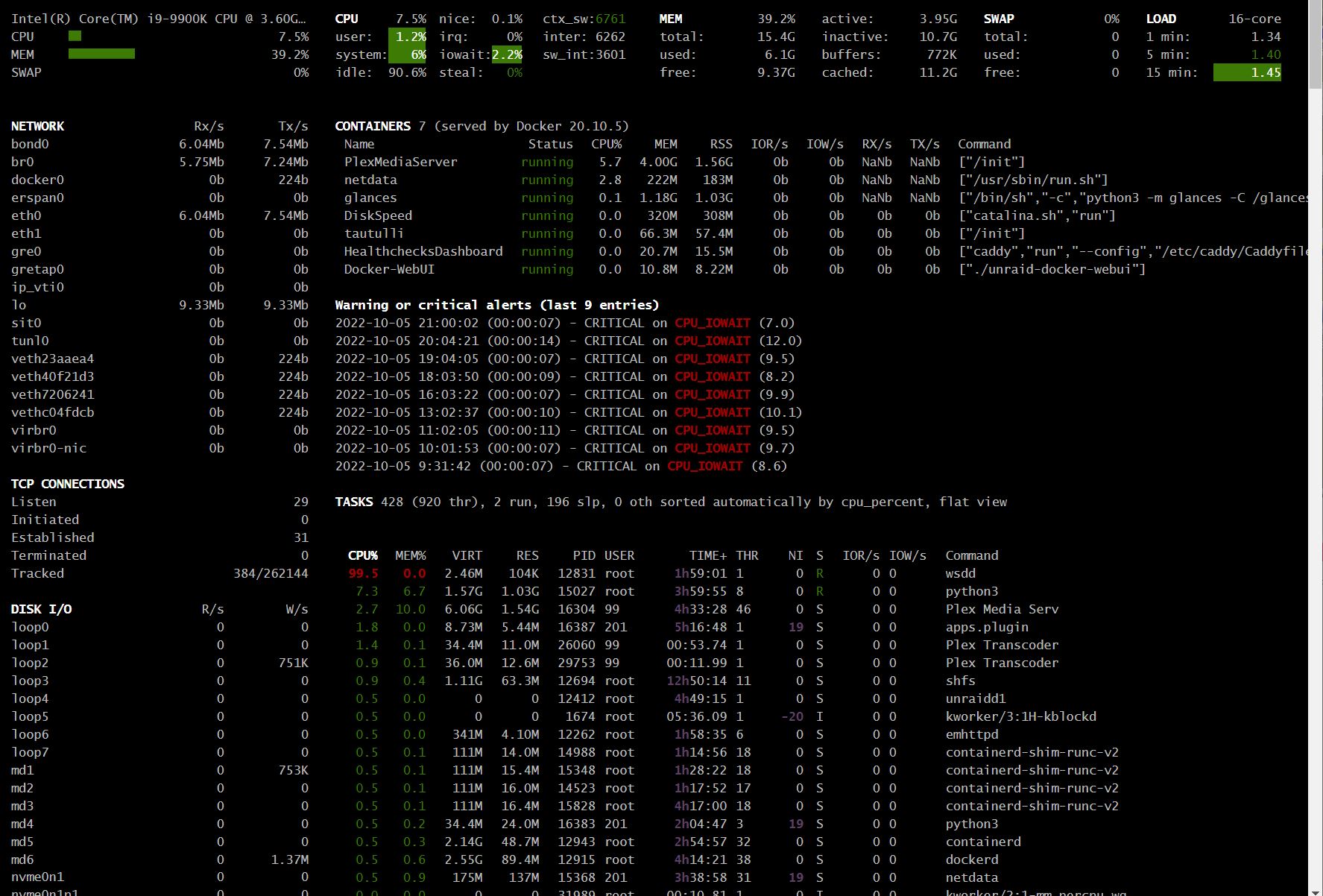Select the wsdd process using 99.5% CPU
Image resolution: width=1323 pixels, height=896 pixels.
pyautogui.click(x=960, y=573)
